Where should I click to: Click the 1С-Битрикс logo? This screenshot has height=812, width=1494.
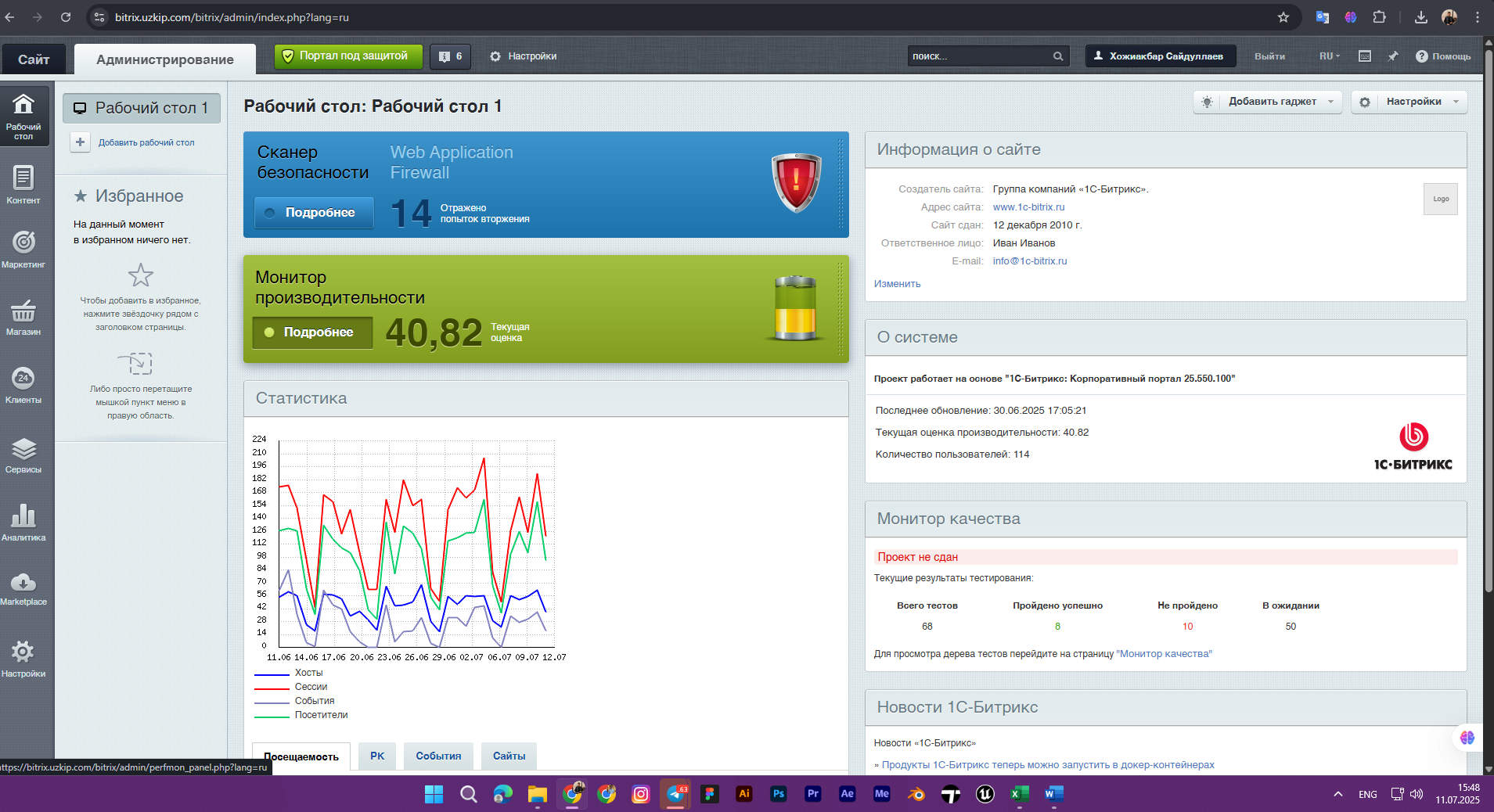pos(1413,447)
